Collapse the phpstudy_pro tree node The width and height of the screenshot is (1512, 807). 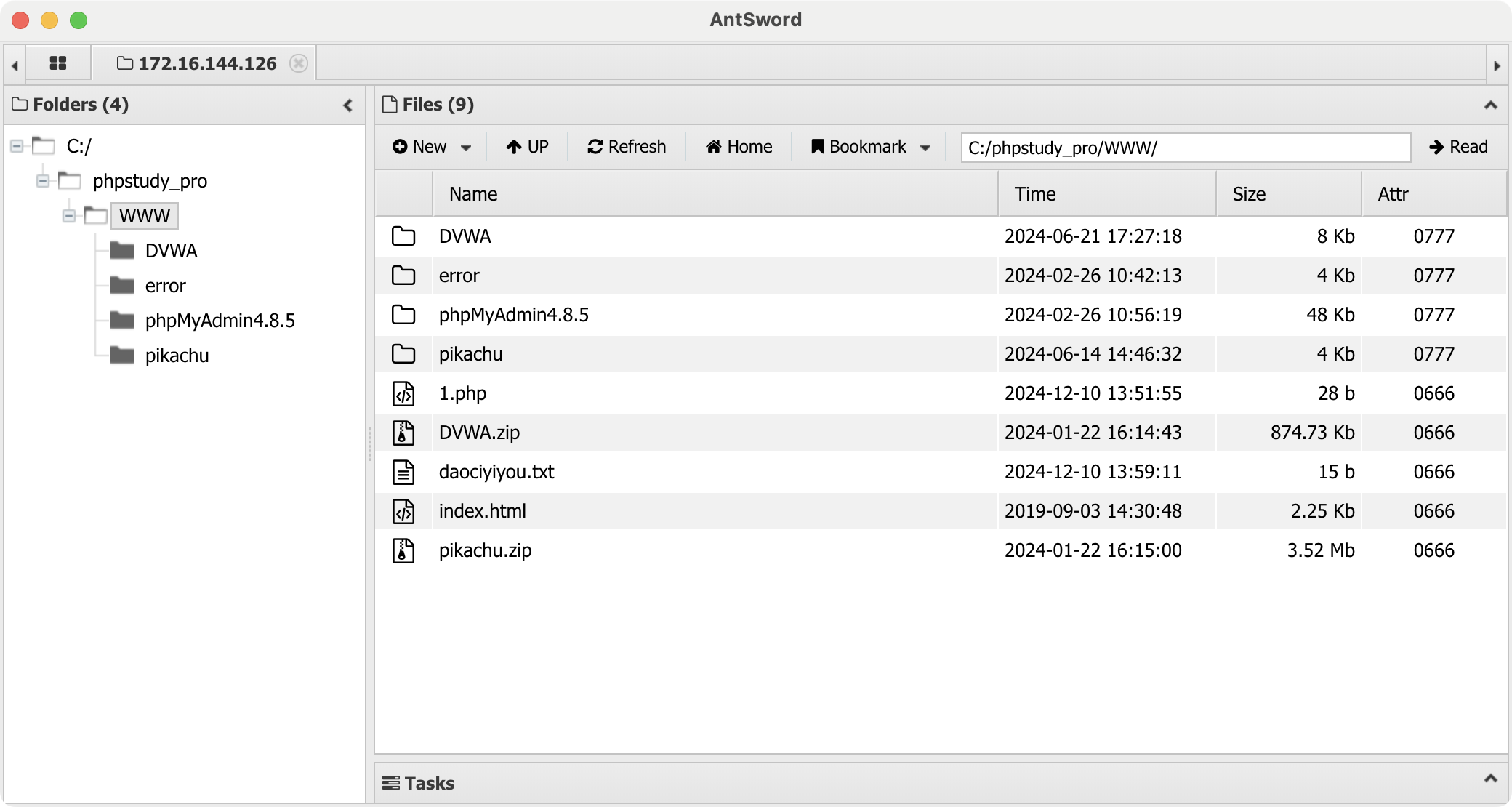coord(43,180)
